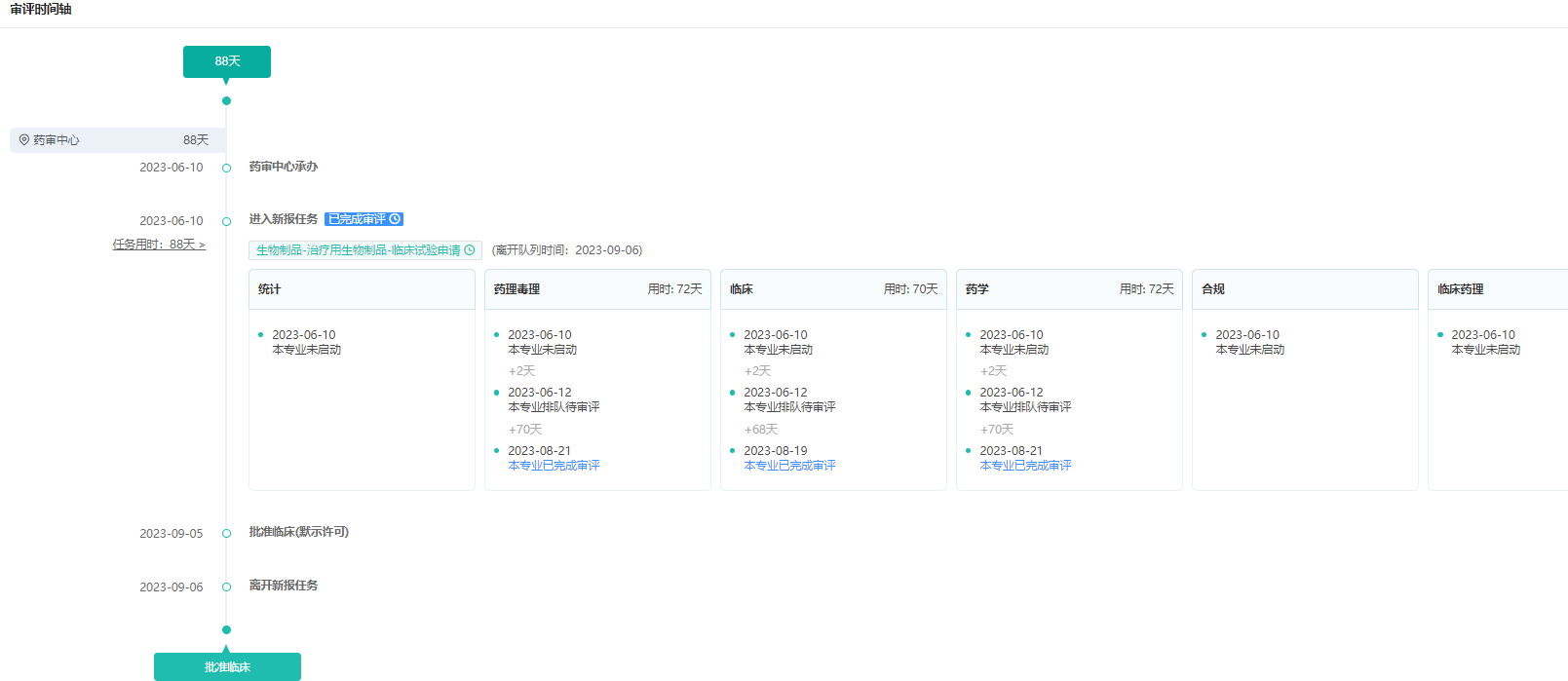Screen dimensions: 1568x681
Task: Open the 生物制品-治疗用生物制品-临床试验申请 tag
Action: pyautogui.click(x=358, y=250)
